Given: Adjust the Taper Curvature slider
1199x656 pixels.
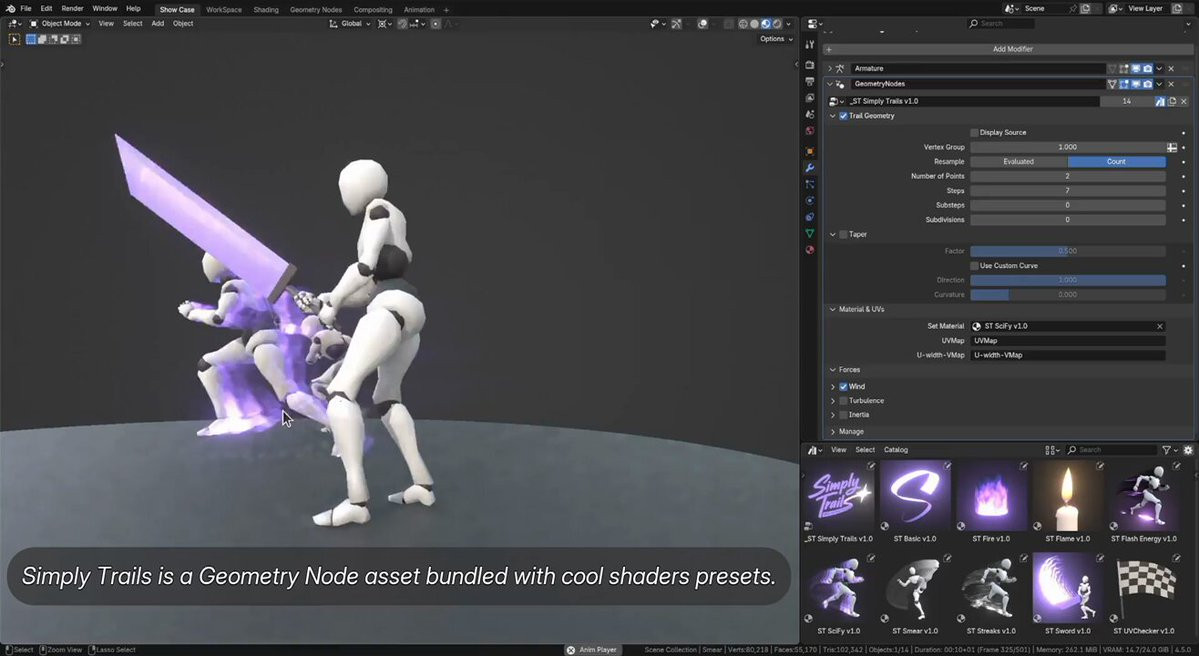Looking at the screenshot, I should click(x=1068, y=295).
